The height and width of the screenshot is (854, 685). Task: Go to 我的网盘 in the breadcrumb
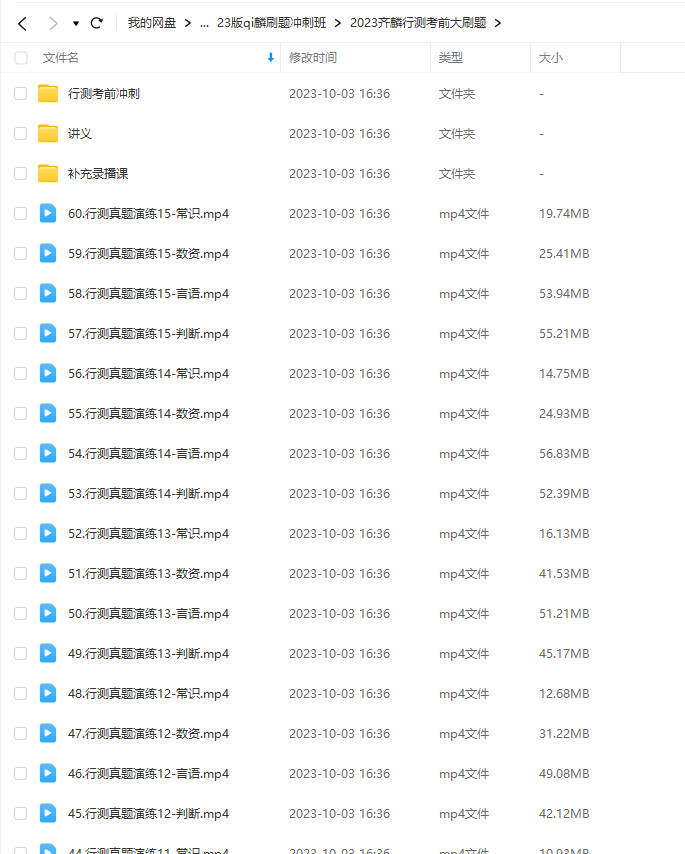(152, 23)
